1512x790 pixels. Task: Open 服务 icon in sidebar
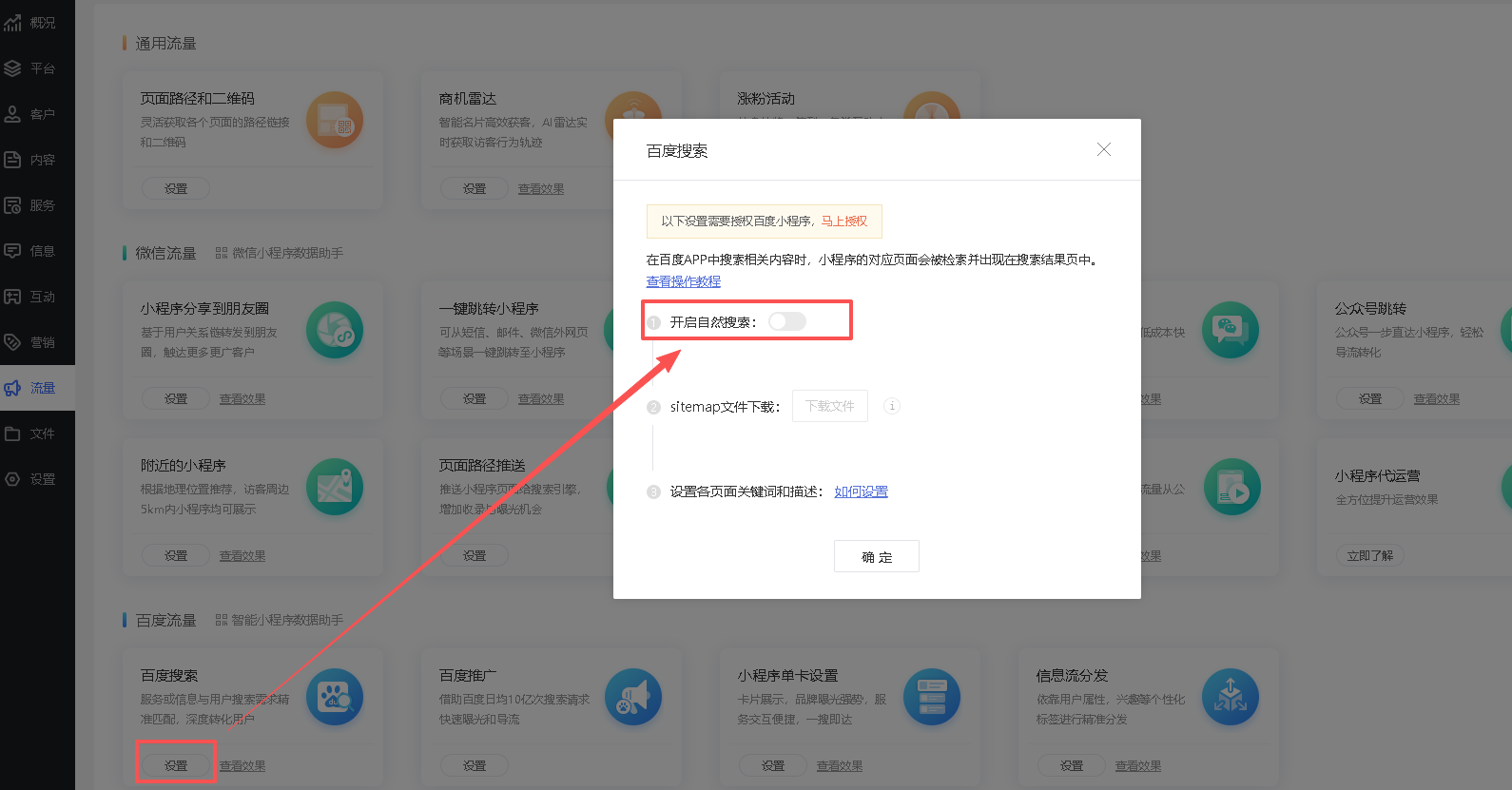12,205
